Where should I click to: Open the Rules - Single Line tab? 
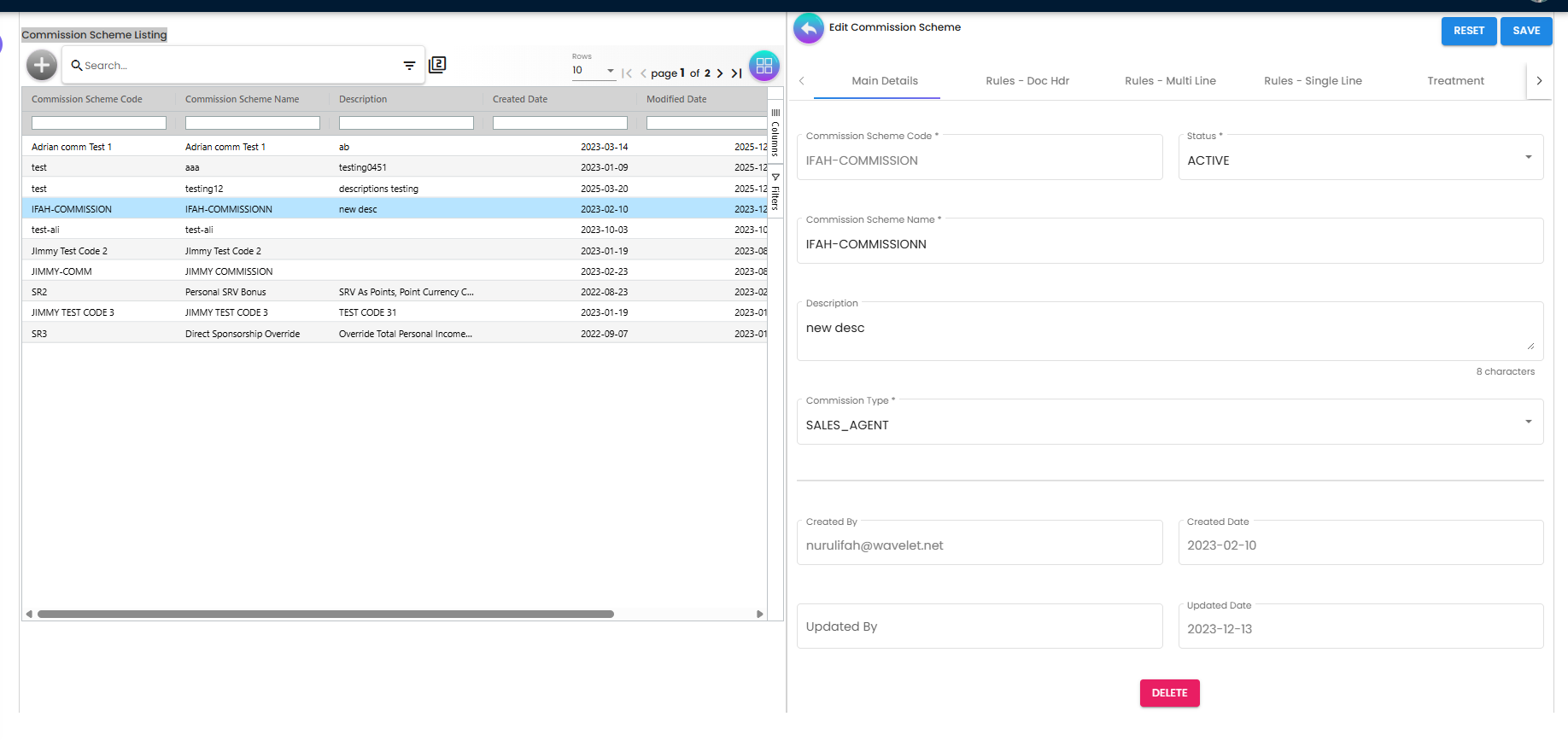pos(1313,81)
